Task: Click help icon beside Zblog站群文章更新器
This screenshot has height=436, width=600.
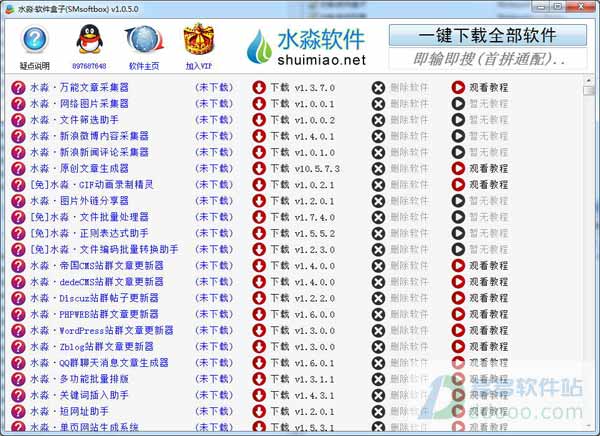Action: pos(18,346)
